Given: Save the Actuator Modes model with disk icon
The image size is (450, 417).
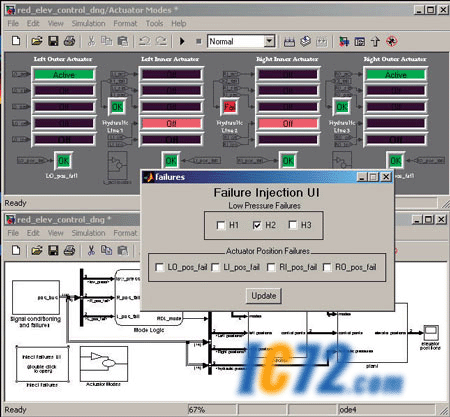Looking at the screenshot, I should (53, 41).
